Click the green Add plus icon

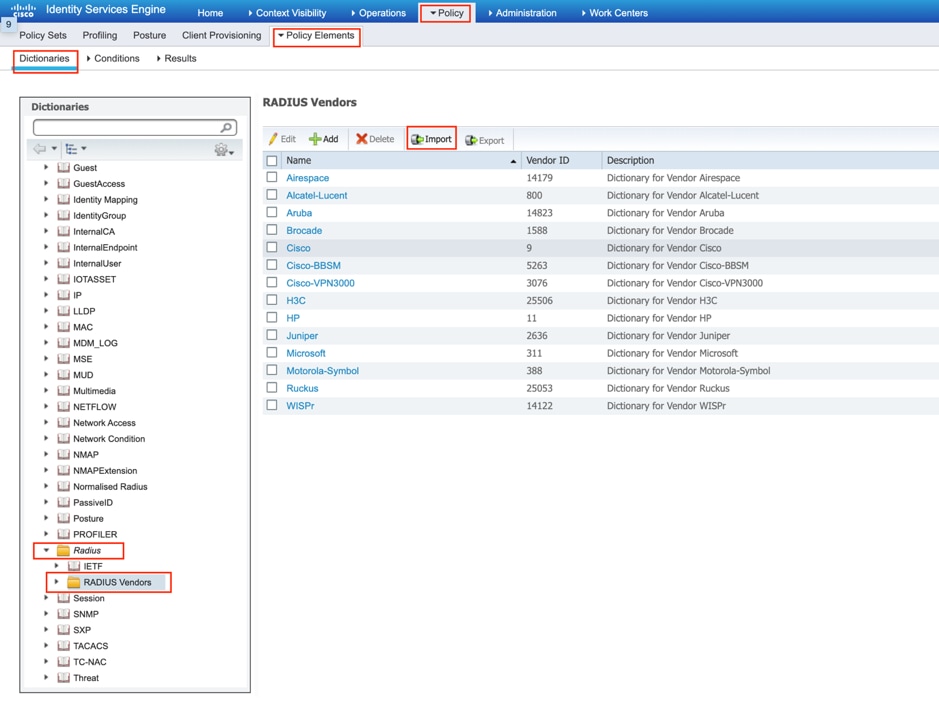coord(315,140)
